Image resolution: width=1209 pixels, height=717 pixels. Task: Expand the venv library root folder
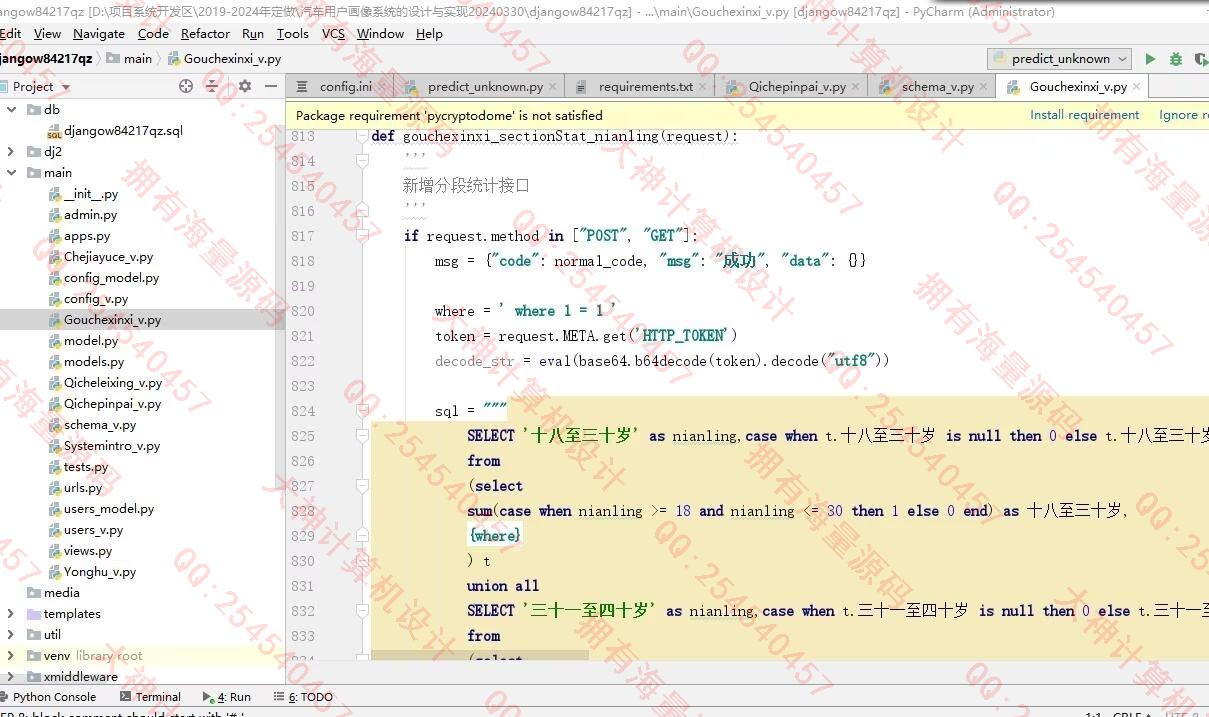[10, 656]
